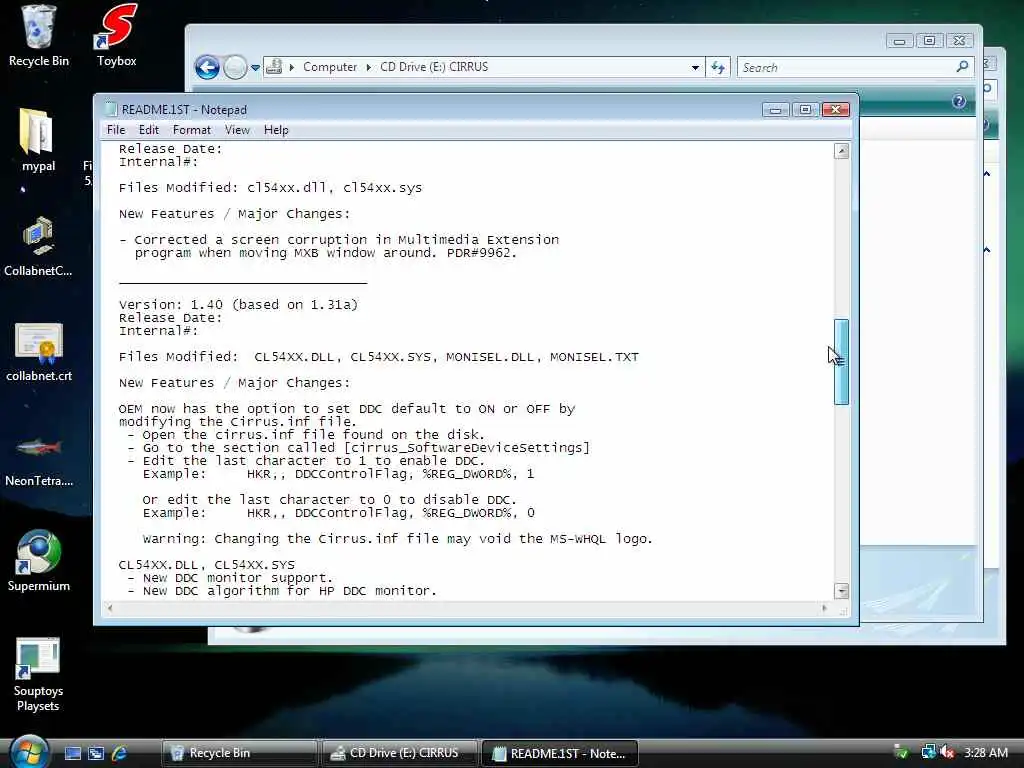This screenshot has width=1024, height=768.
Task: Expand the address bar history dropdown
Action: point(695,67)
